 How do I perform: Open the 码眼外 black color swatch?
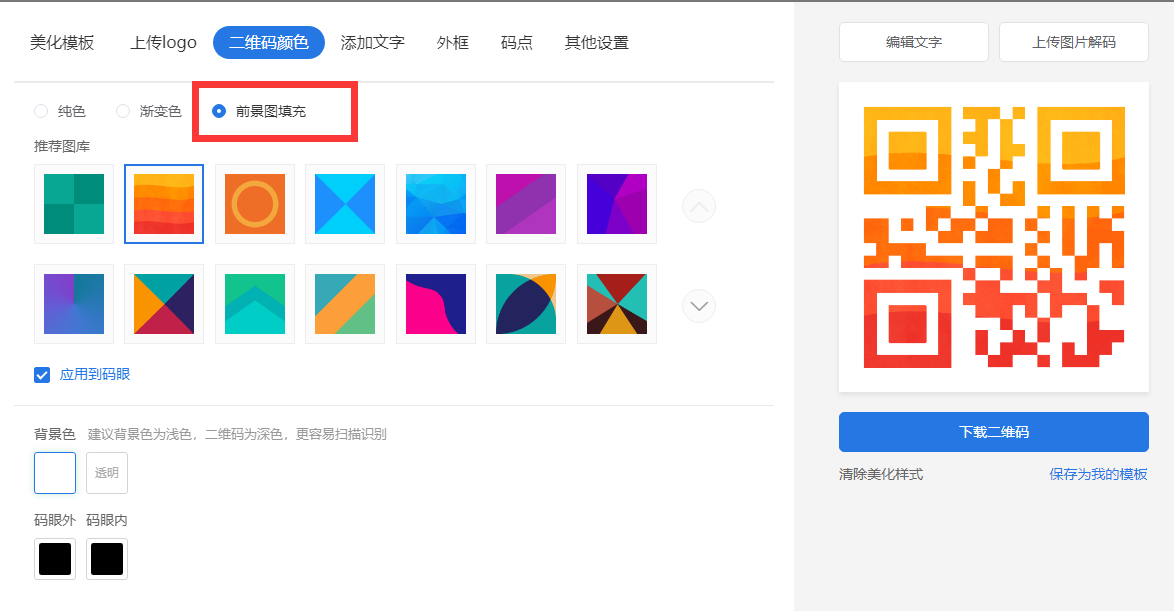55,559
